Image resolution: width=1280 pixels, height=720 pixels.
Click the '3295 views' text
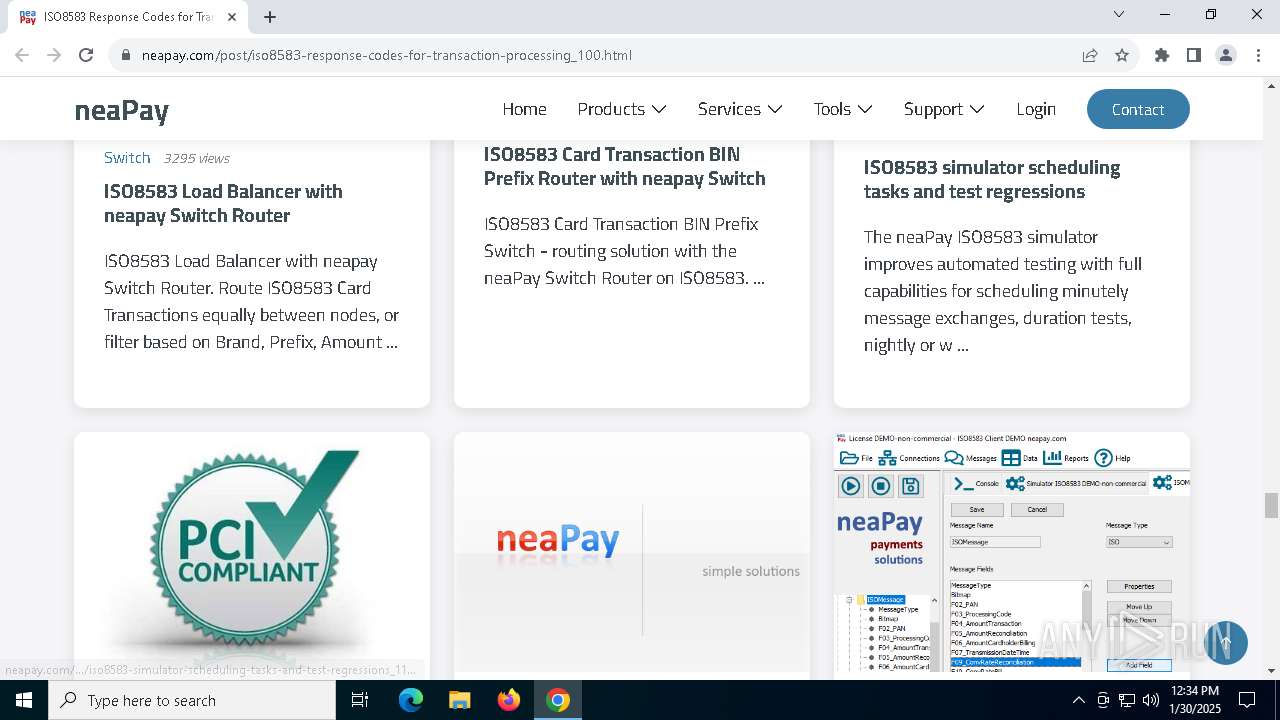[197, 158]
